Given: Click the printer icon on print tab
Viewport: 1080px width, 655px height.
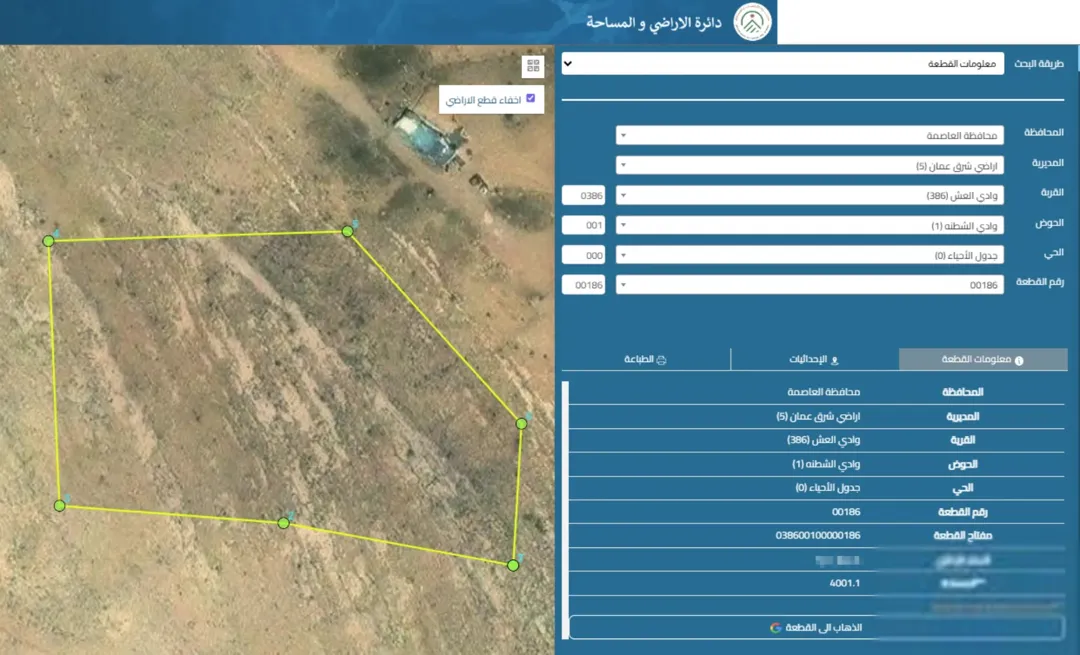Looking at the screenshot, I should [661, 360].
